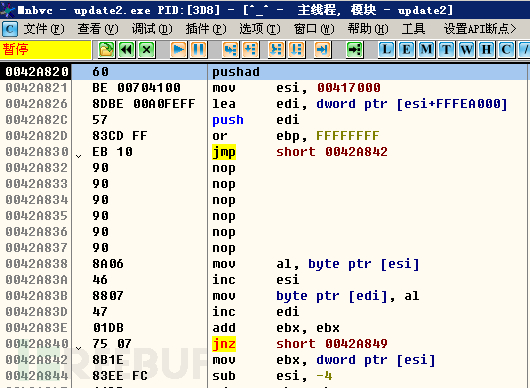Open the 查看(V) menu
The image size is (530, 388).
pyautogui.click(x=98, y=29)
